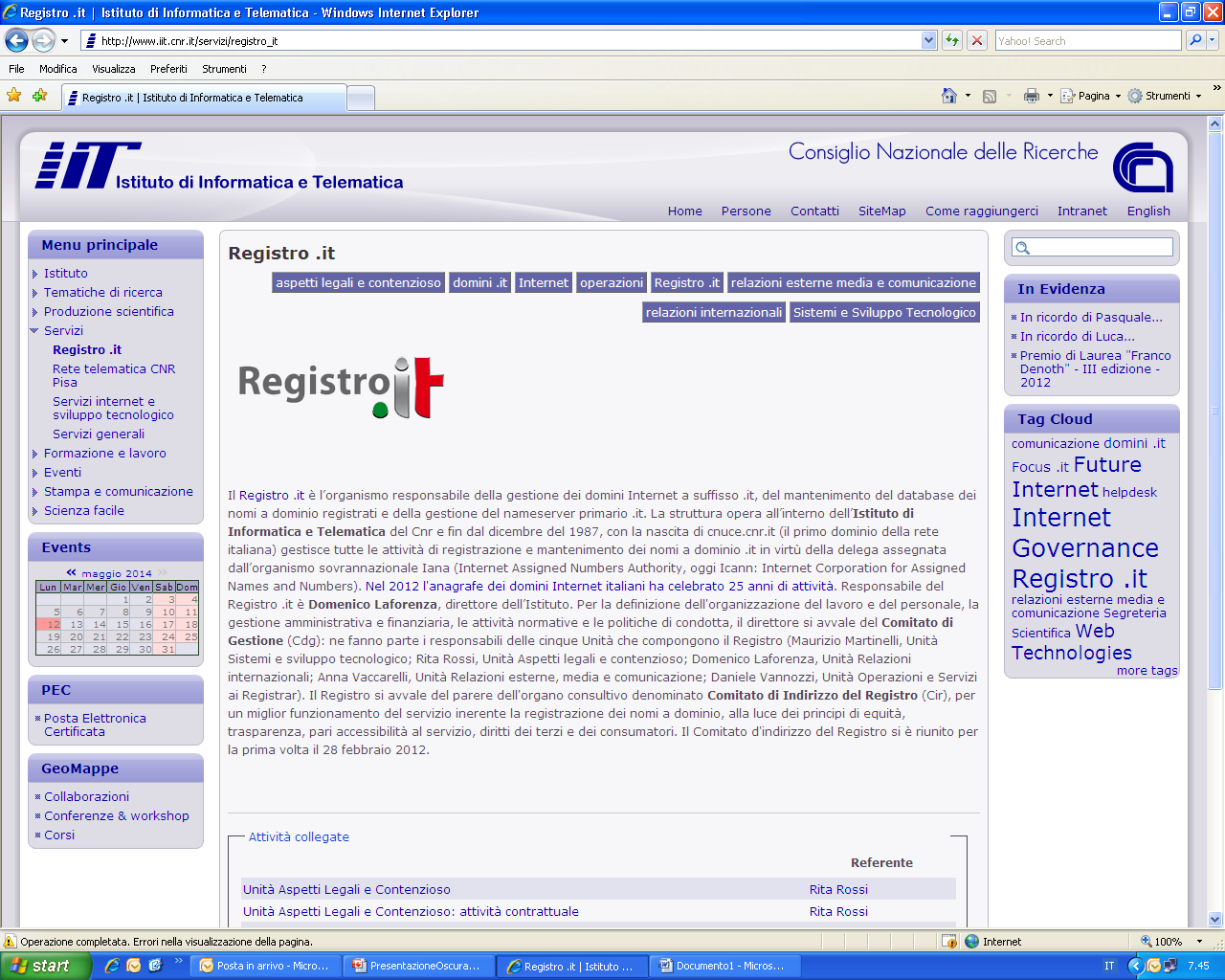The width and height of the screenshot is (1225, 980).
Task: Click the Add to Favorites icon
Action: pyautogui.click(x=39, y=95)
